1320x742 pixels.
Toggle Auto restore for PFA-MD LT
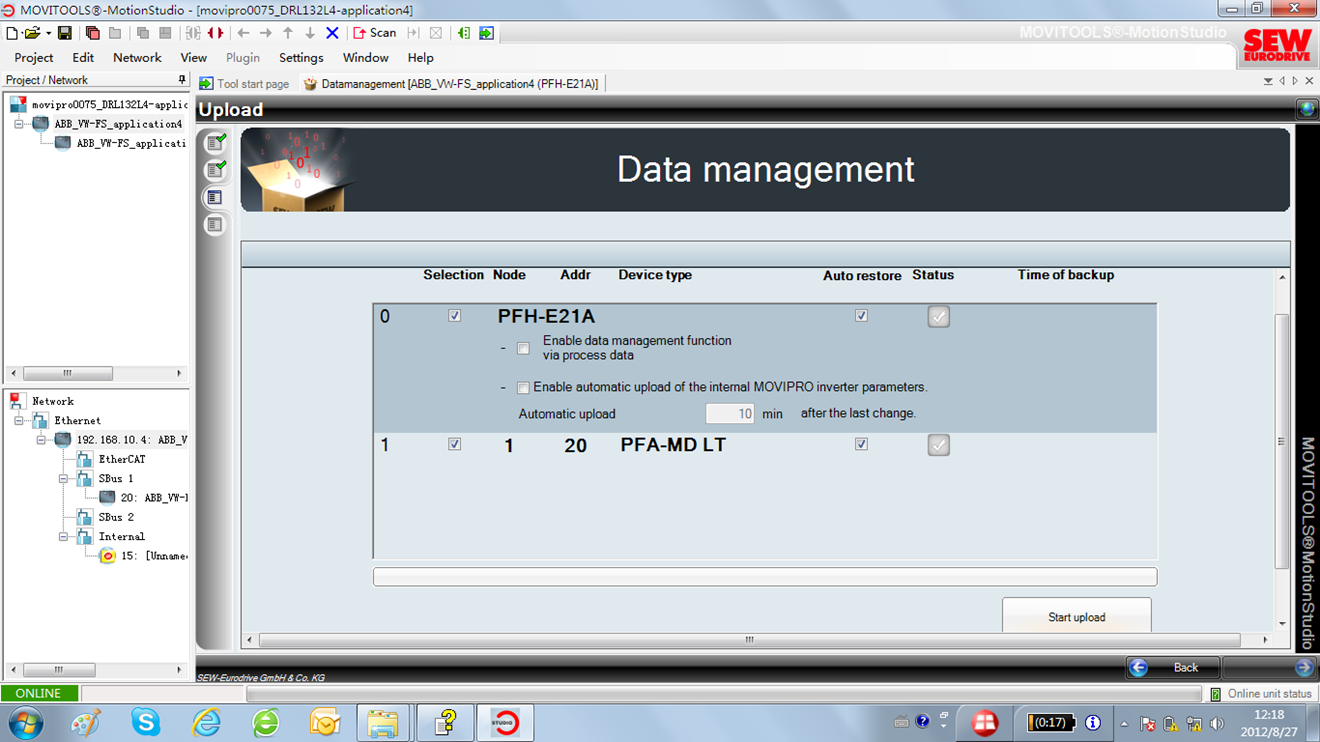click(x=861, y=444)
